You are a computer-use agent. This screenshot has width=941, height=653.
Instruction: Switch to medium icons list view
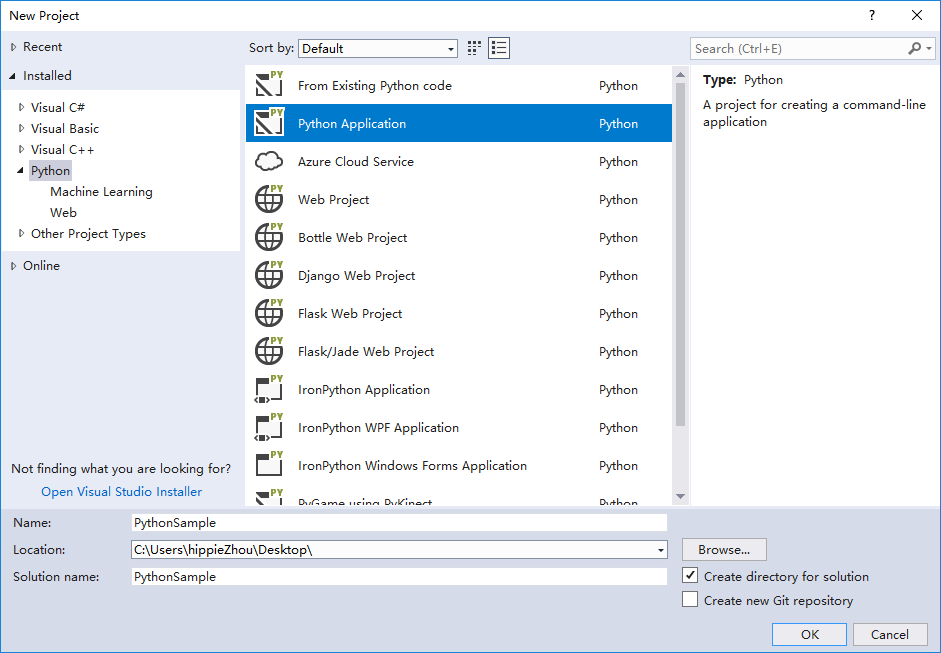click(x=499, y=48)
